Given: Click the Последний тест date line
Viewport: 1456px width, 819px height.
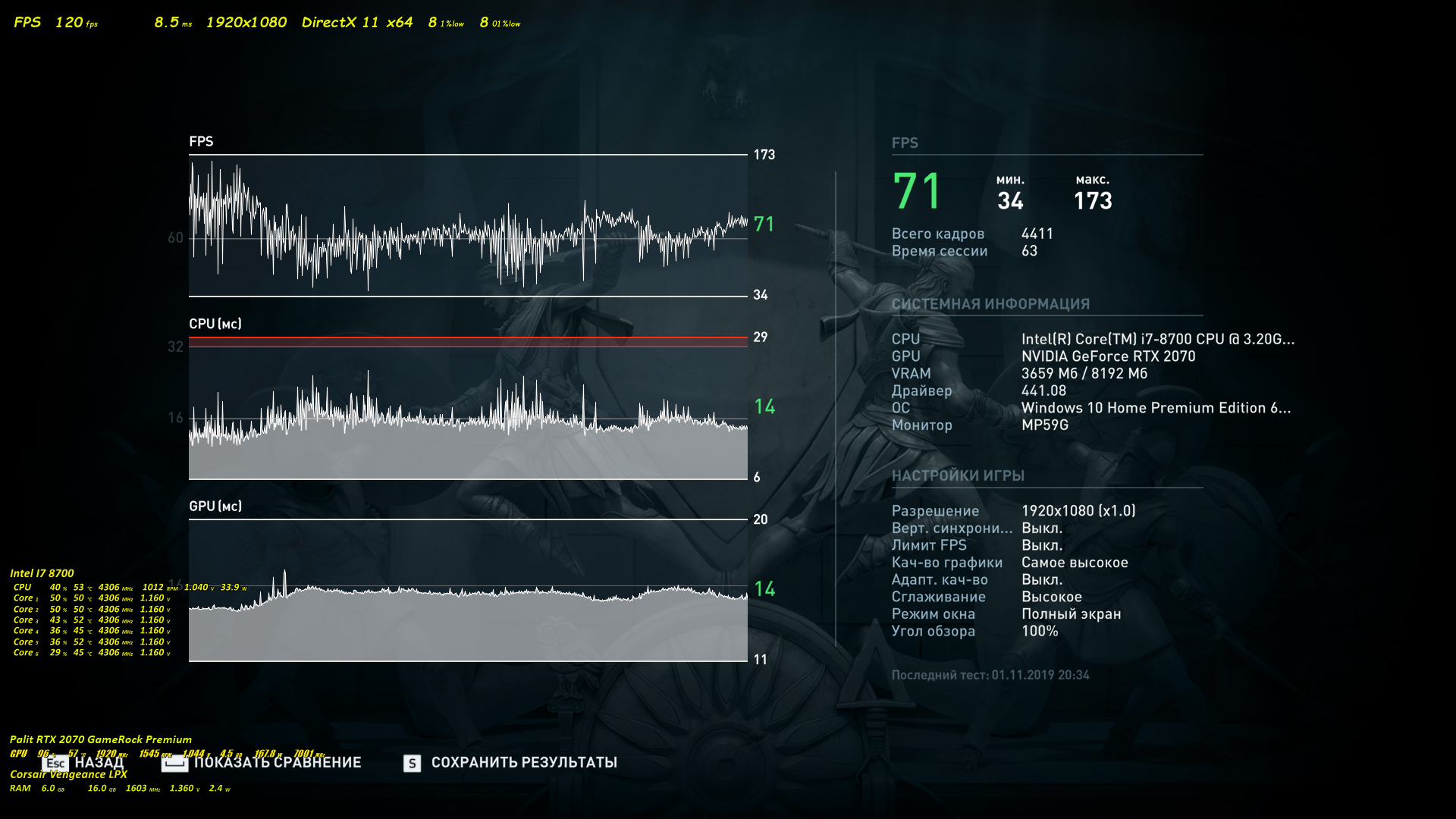Looking at the screenshot, I should click(x=990, y=675).
